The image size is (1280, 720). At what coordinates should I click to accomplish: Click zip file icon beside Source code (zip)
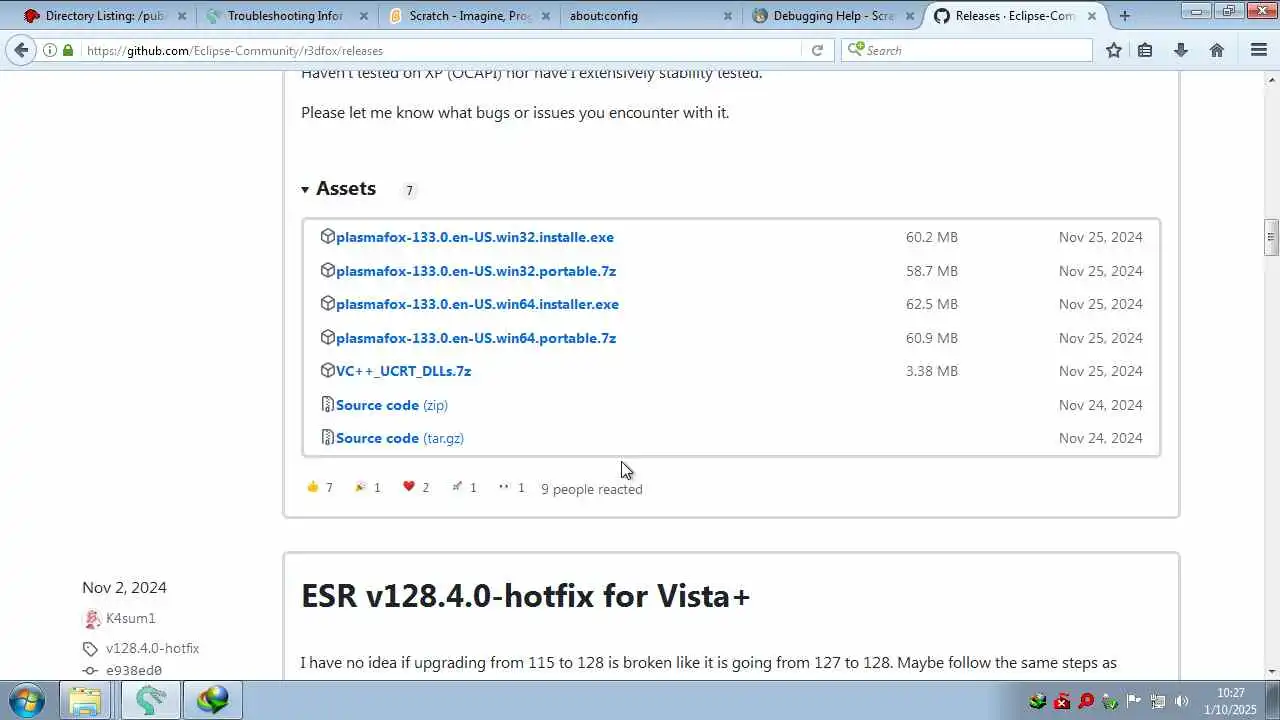coord(327,405)
